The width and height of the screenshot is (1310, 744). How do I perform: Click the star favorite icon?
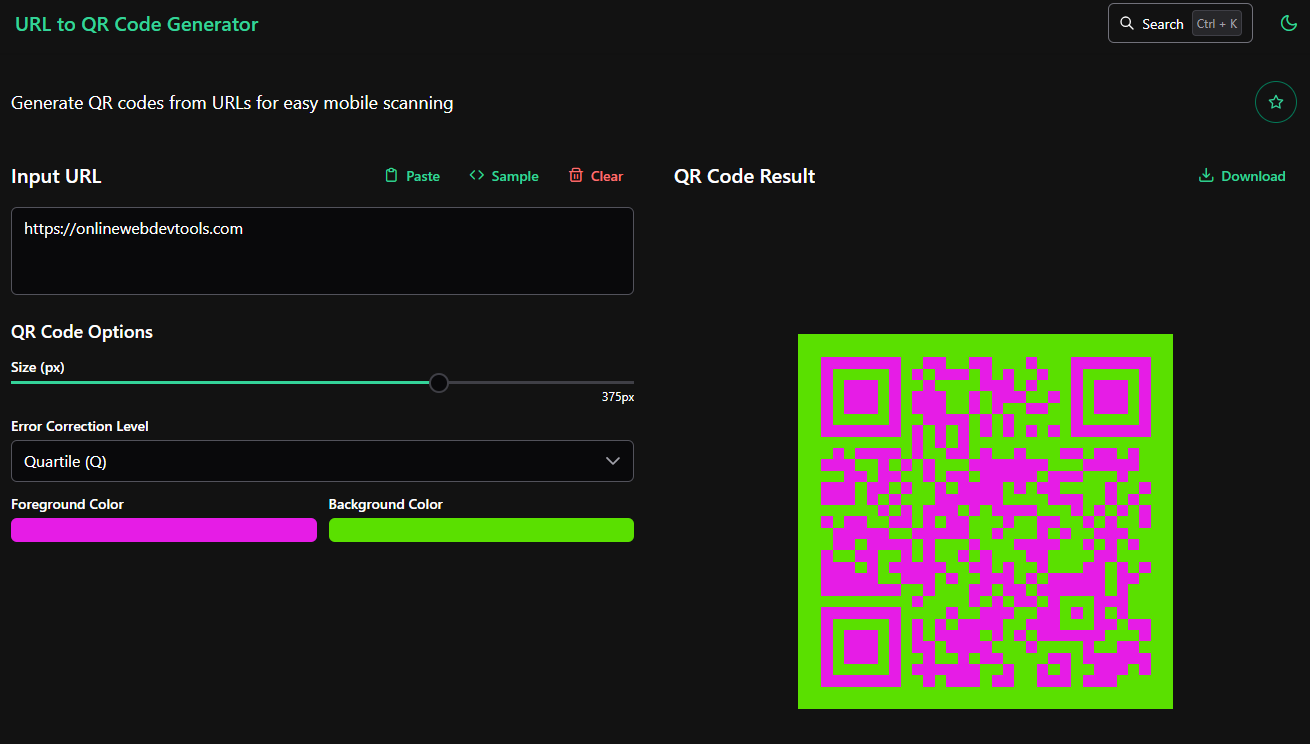coord(1276,102)
